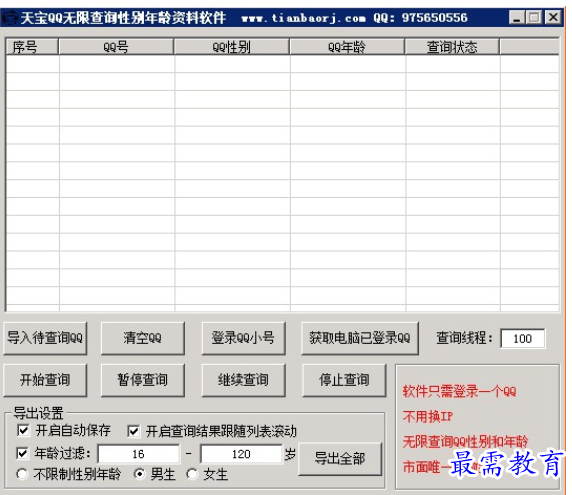Image resolution: width=572 pixels, height=495 pixels.
Task: Open 登录QQ小号 login
Action: click(x=243, y=338)
